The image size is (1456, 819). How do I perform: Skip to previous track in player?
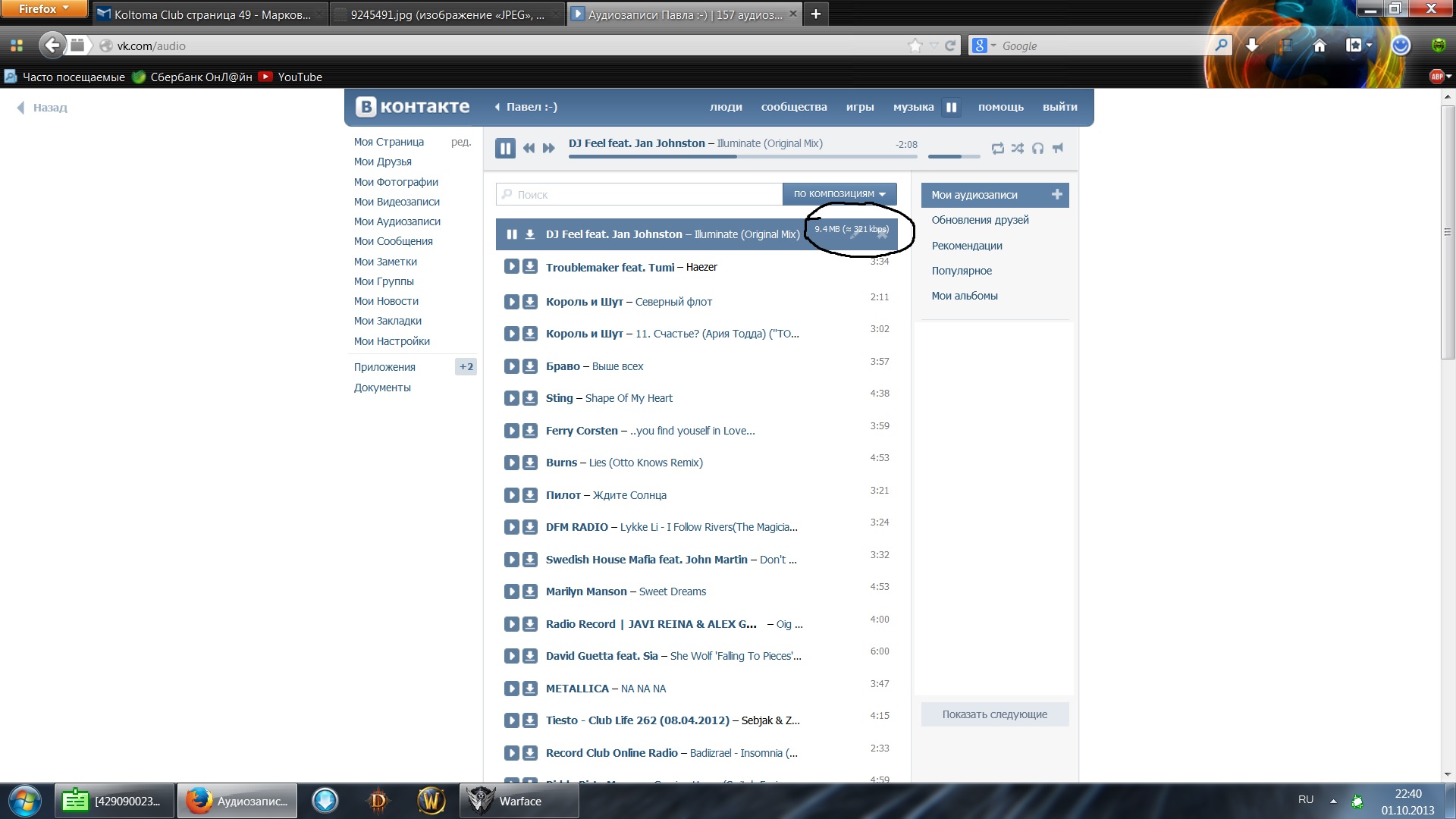click(x=529, y=148)
